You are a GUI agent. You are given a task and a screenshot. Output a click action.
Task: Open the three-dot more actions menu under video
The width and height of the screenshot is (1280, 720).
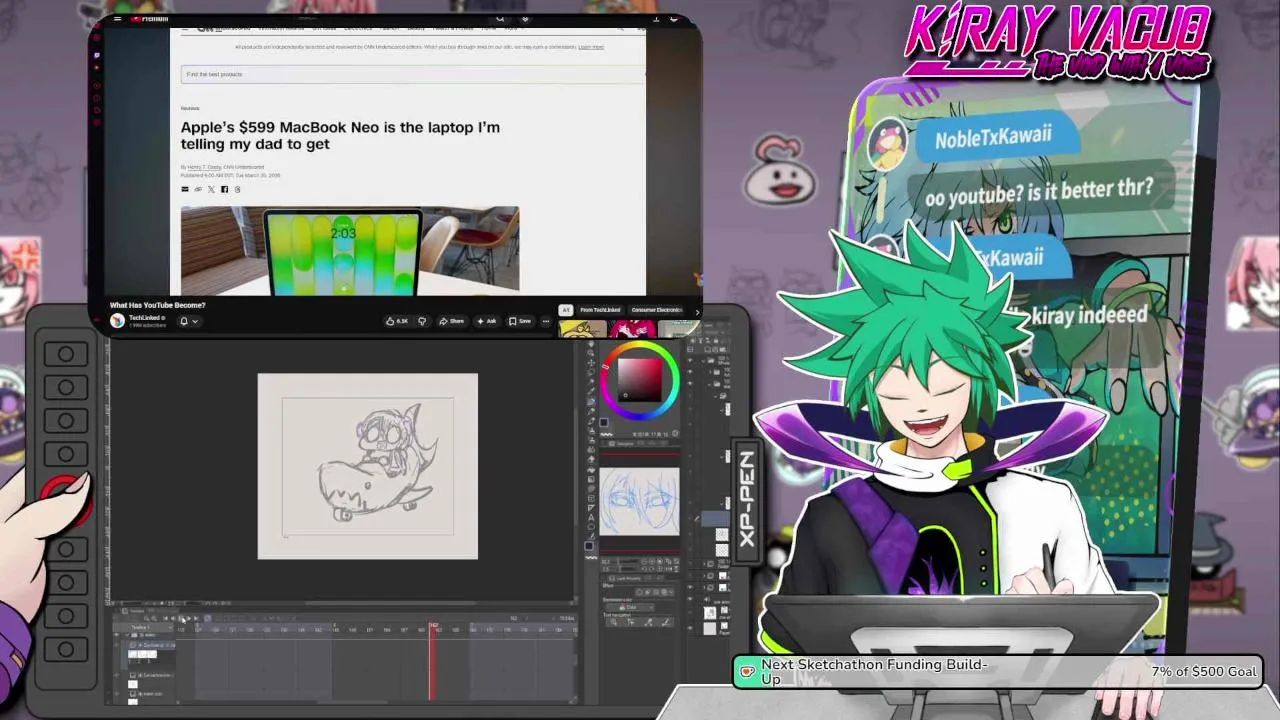click(x=546, y=321)
